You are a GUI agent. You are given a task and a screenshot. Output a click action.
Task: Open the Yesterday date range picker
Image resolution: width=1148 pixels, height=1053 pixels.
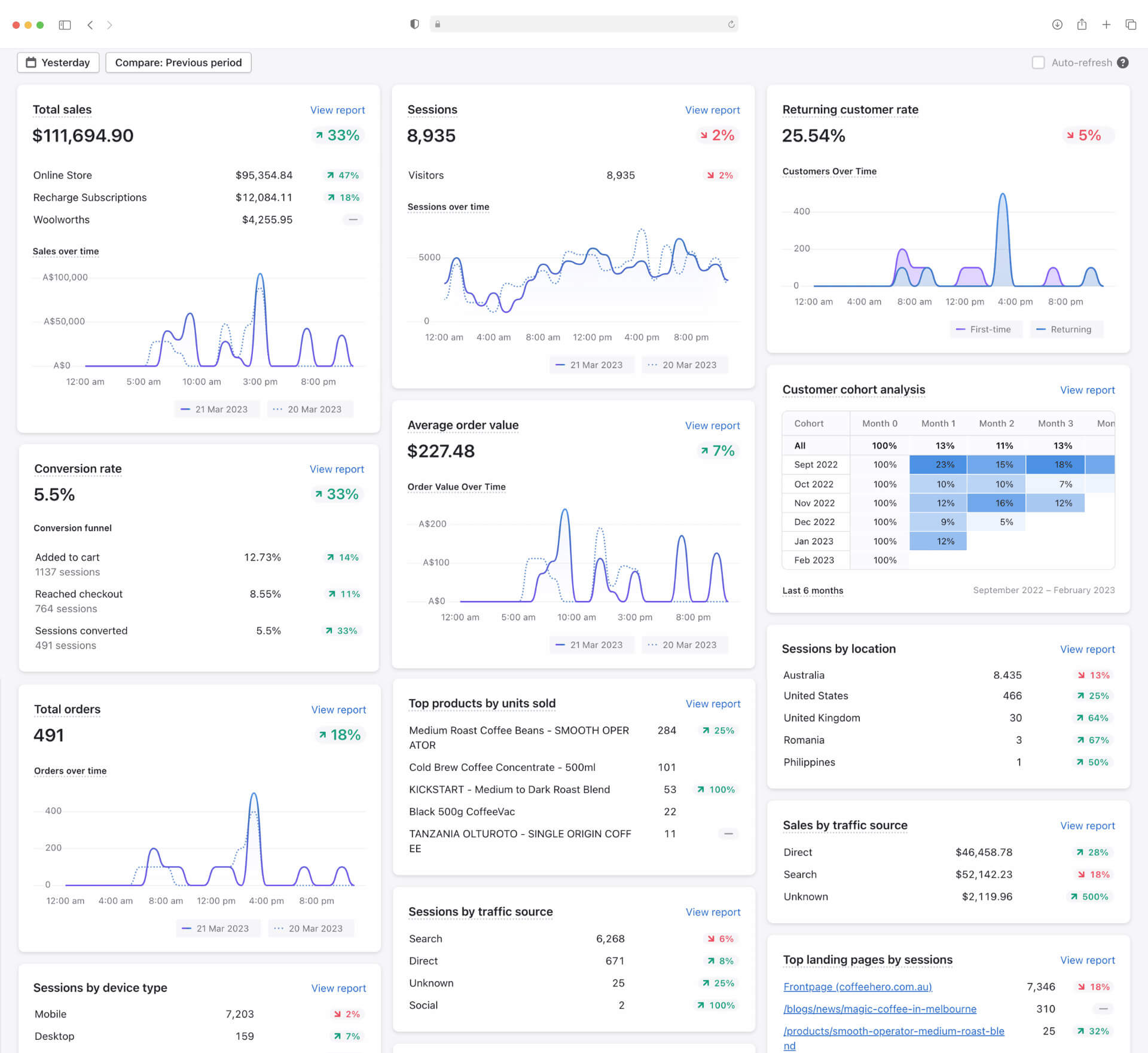[58, 62]
